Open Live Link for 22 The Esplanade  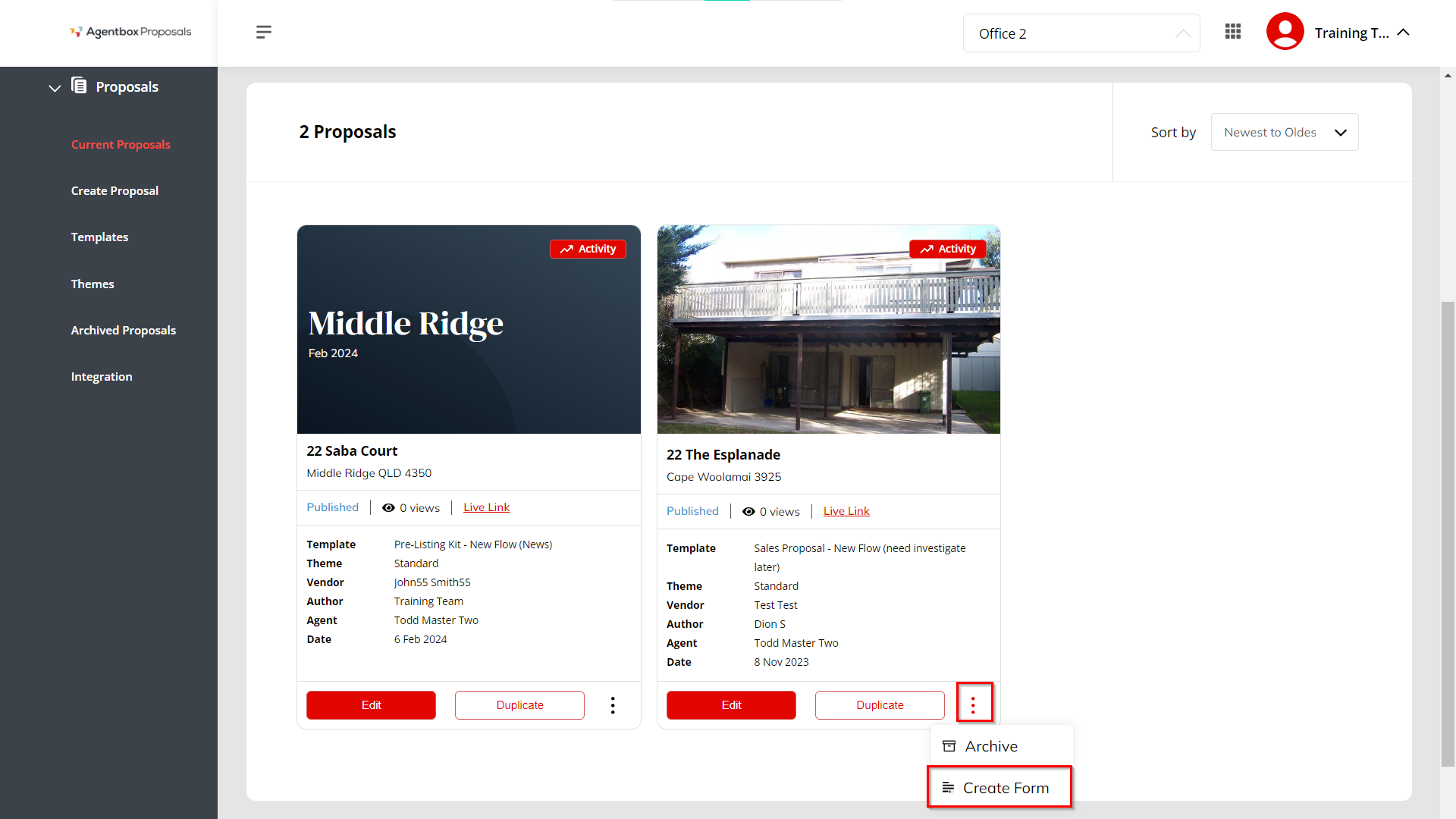846,511
